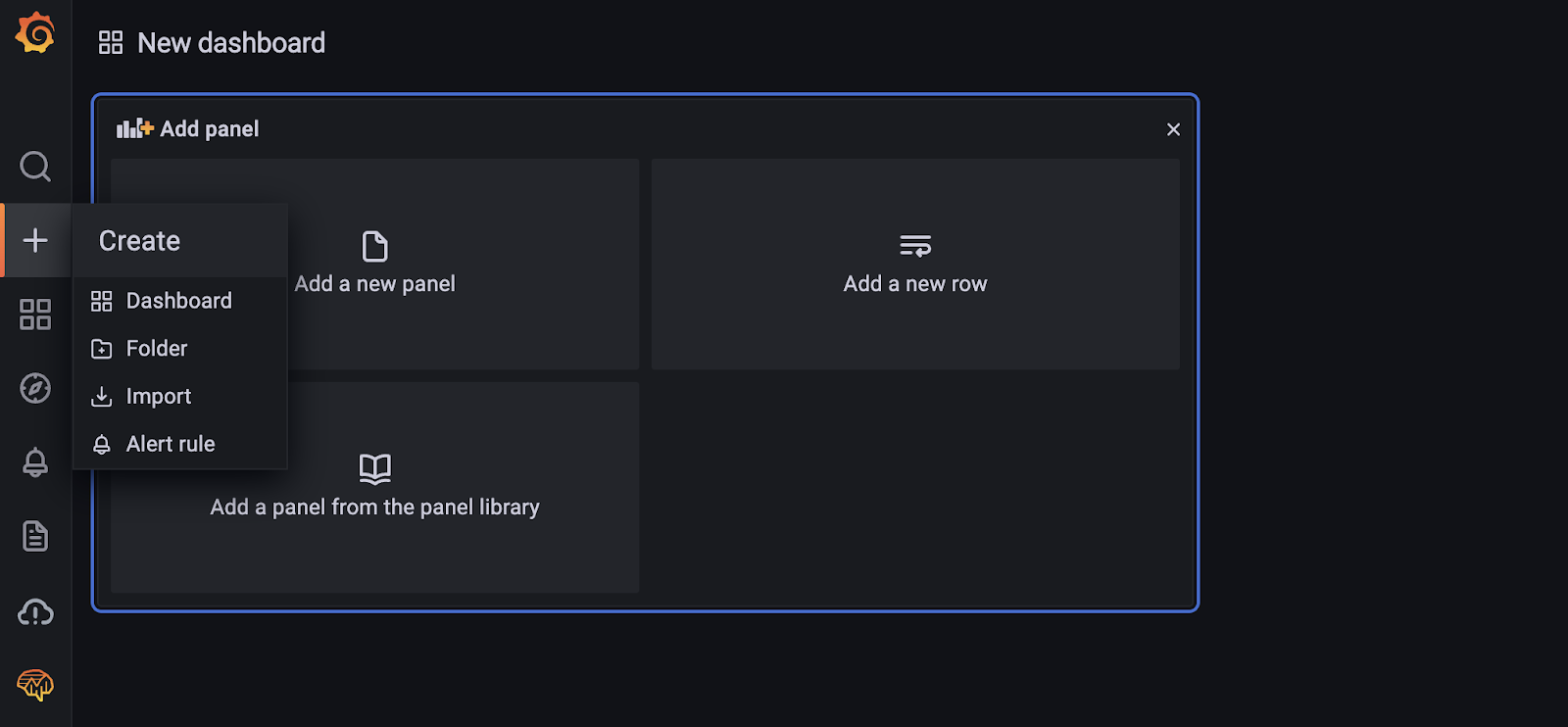Click the document icon in sidebar
1568x727 pixels.
coord(35,536)
